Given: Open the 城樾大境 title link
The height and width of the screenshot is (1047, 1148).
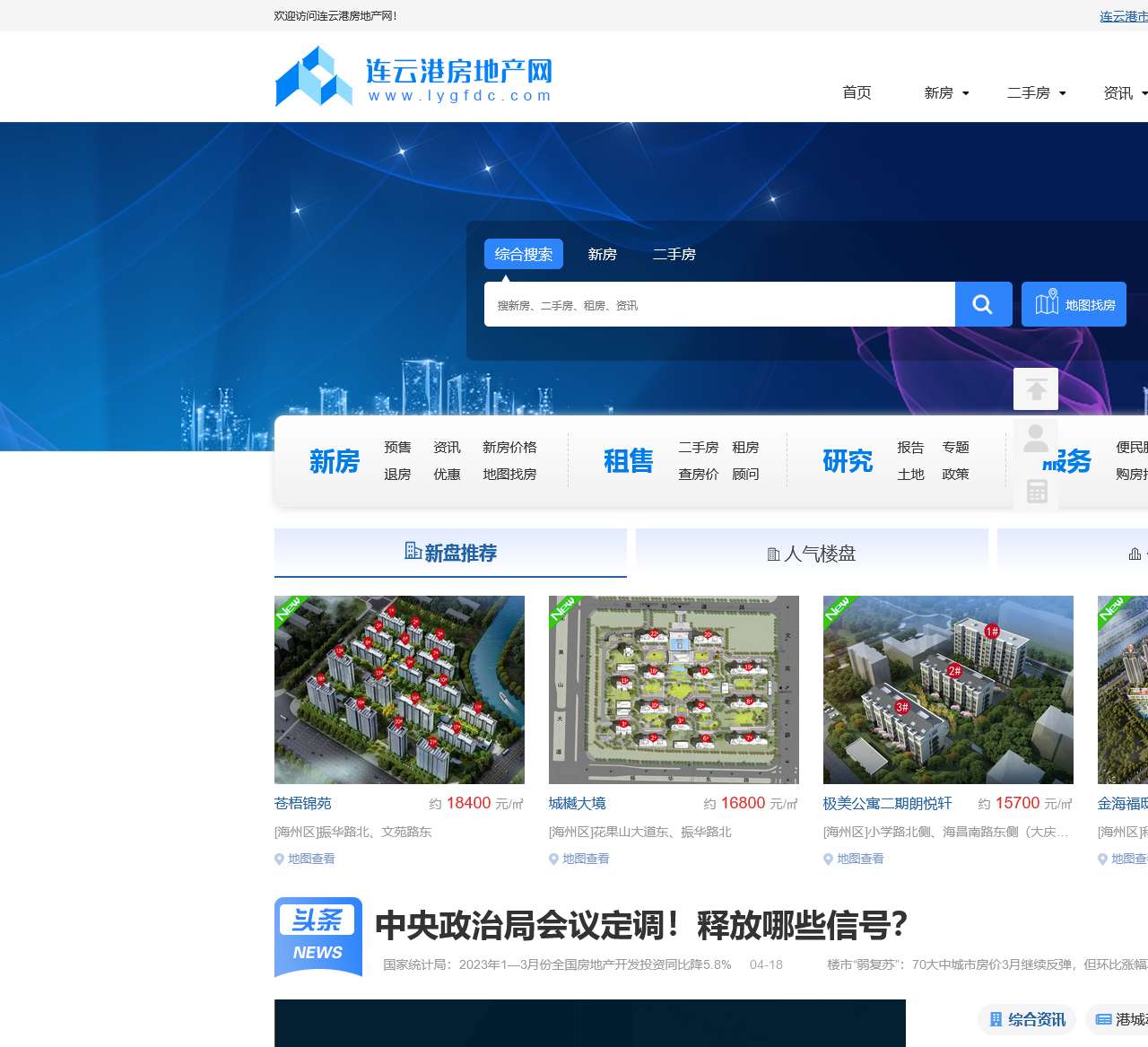Looking at the screenshot, I should 578,804.
